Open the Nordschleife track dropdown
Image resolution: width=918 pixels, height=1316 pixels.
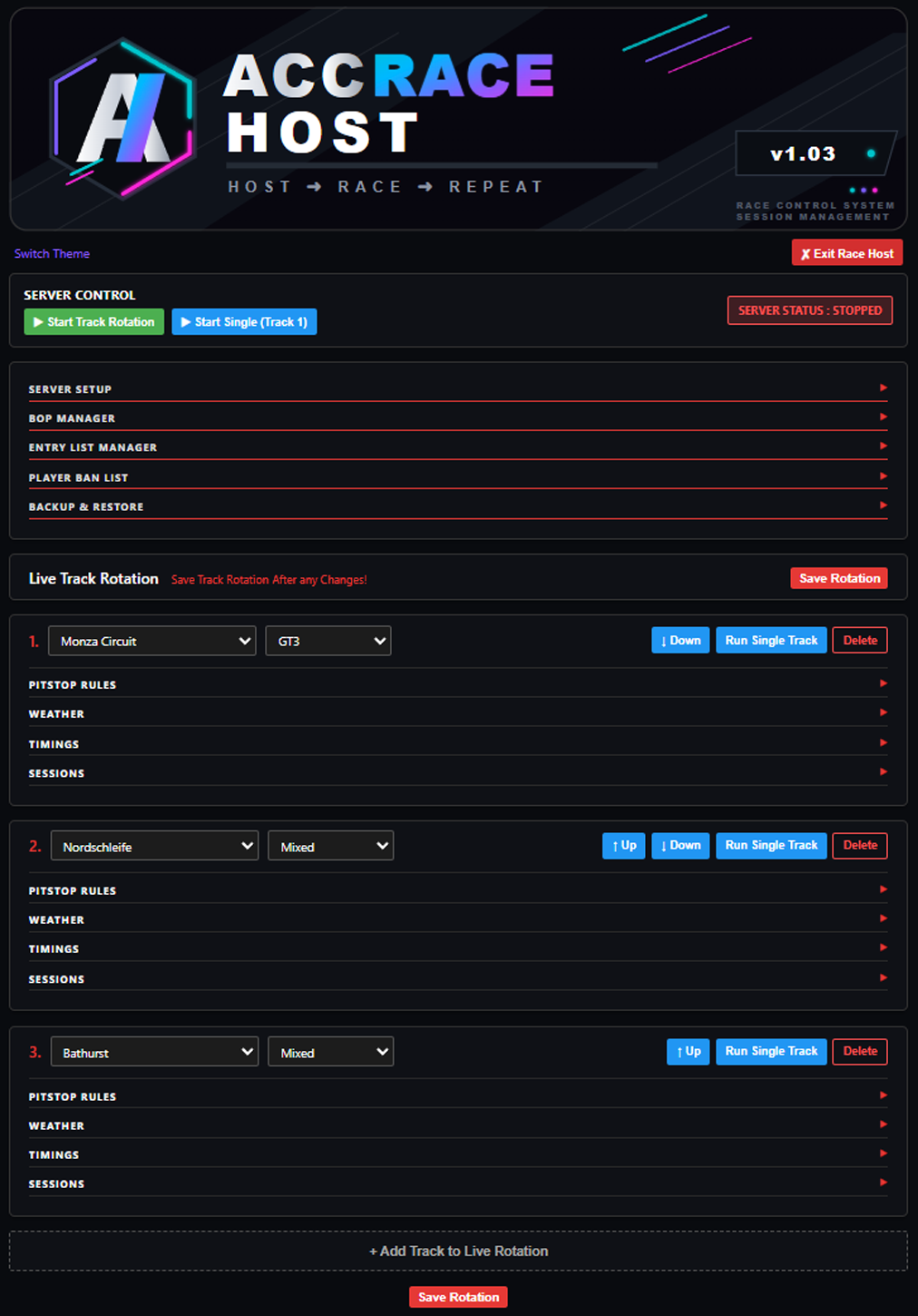(x=154, y=846)
